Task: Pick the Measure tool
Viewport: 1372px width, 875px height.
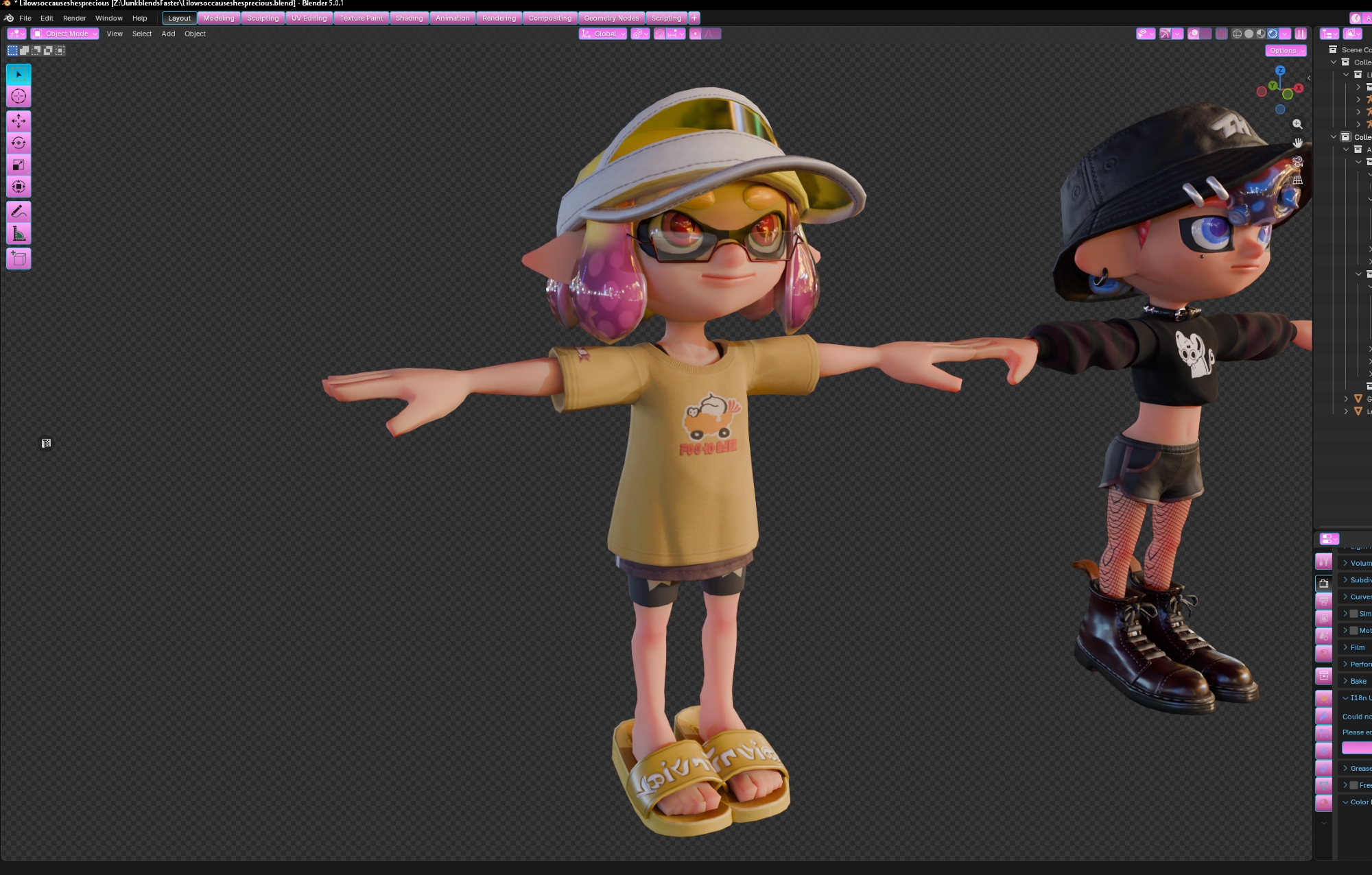Action: tap(19, 234)
